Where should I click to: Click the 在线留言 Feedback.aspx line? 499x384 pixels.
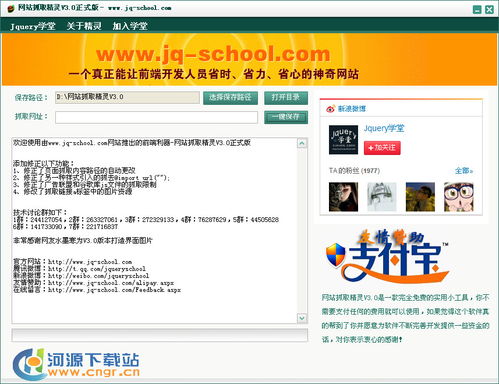97,290
